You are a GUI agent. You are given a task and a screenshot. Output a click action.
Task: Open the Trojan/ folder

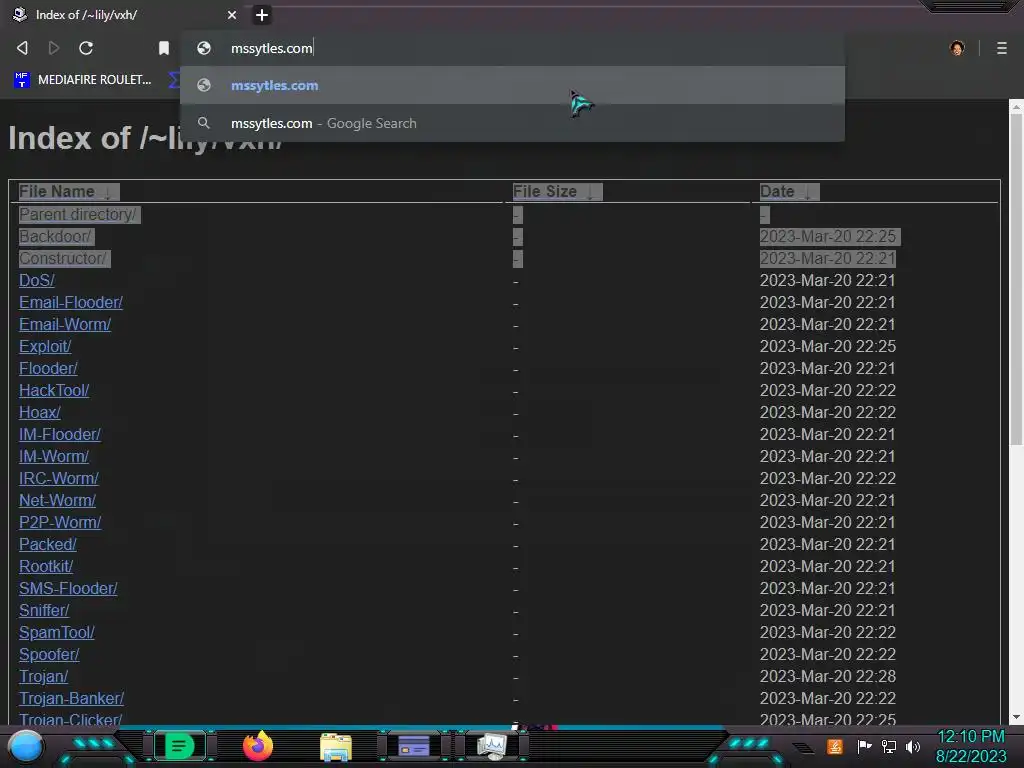click(43, 676)
